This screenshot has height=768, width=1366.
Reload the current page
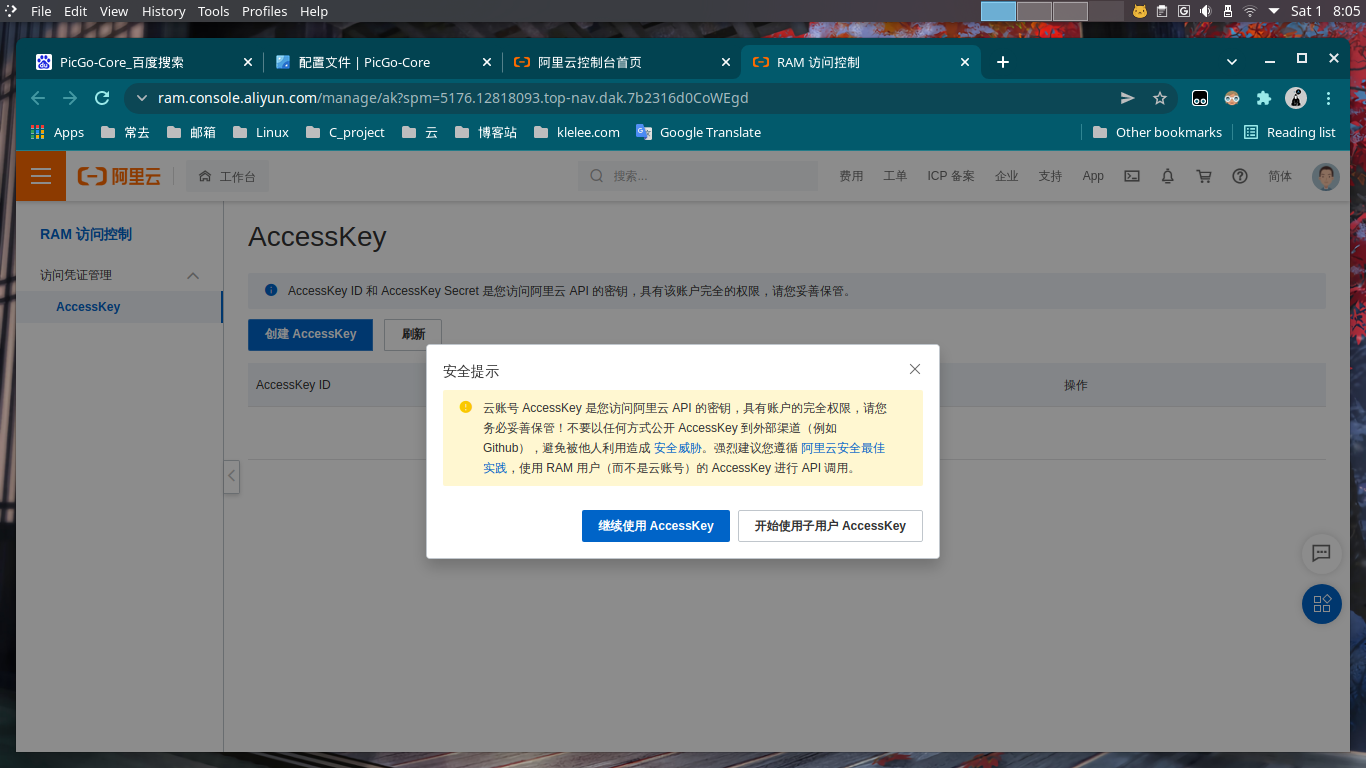pyautogui.click(x=102, y=98)
